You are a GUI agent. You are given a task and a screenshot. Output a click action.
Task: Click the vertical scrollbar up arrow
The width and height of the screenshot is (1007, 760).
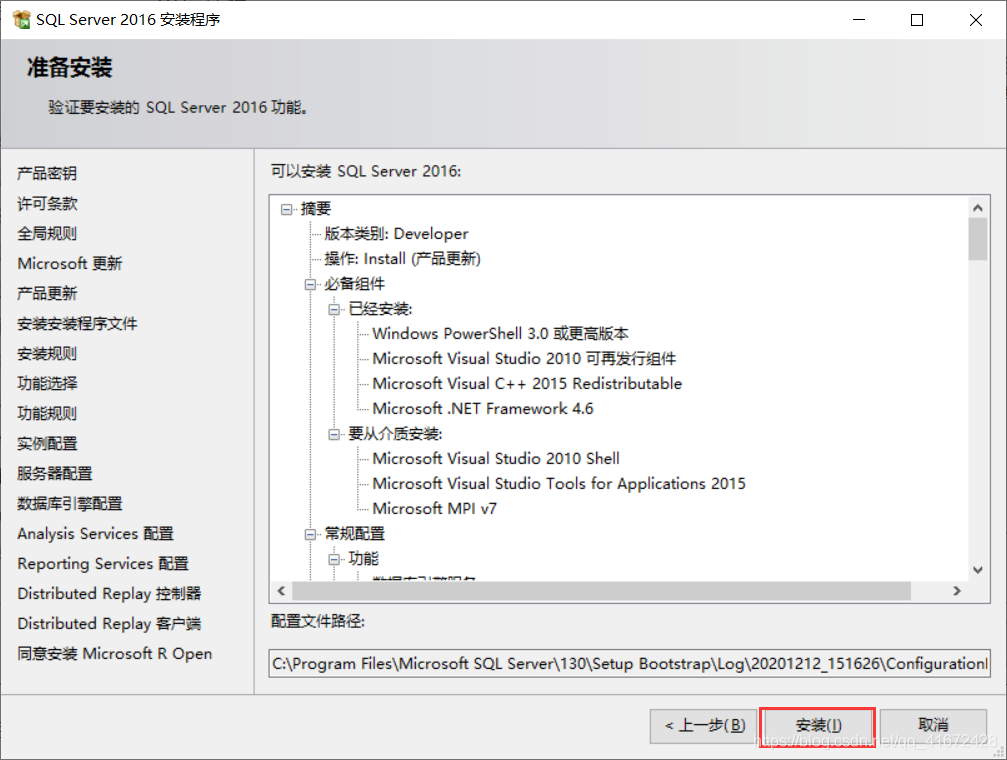977,208
